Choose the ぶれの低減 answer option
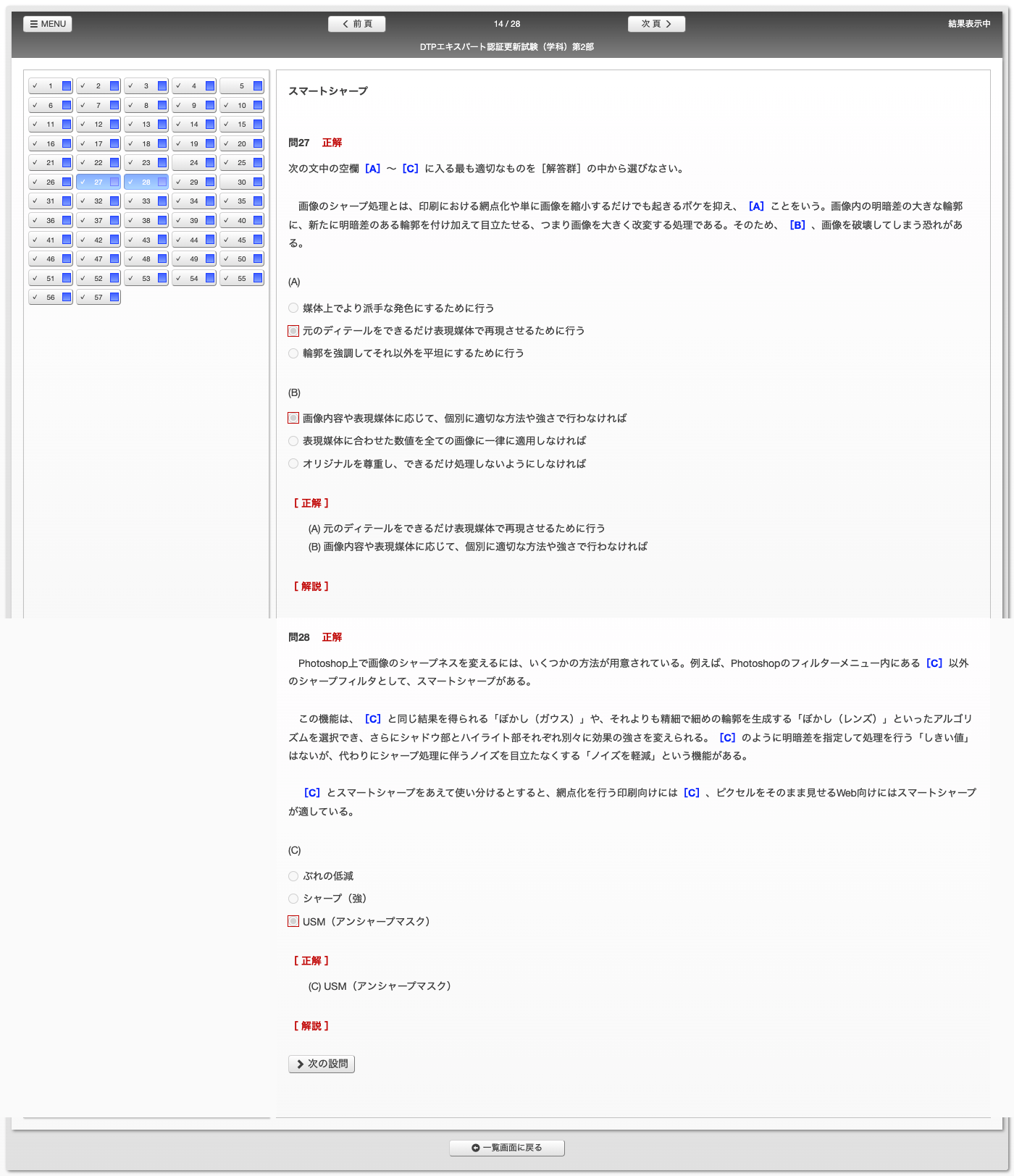Screen dimensions: 1014x1176 click(293, 876)
